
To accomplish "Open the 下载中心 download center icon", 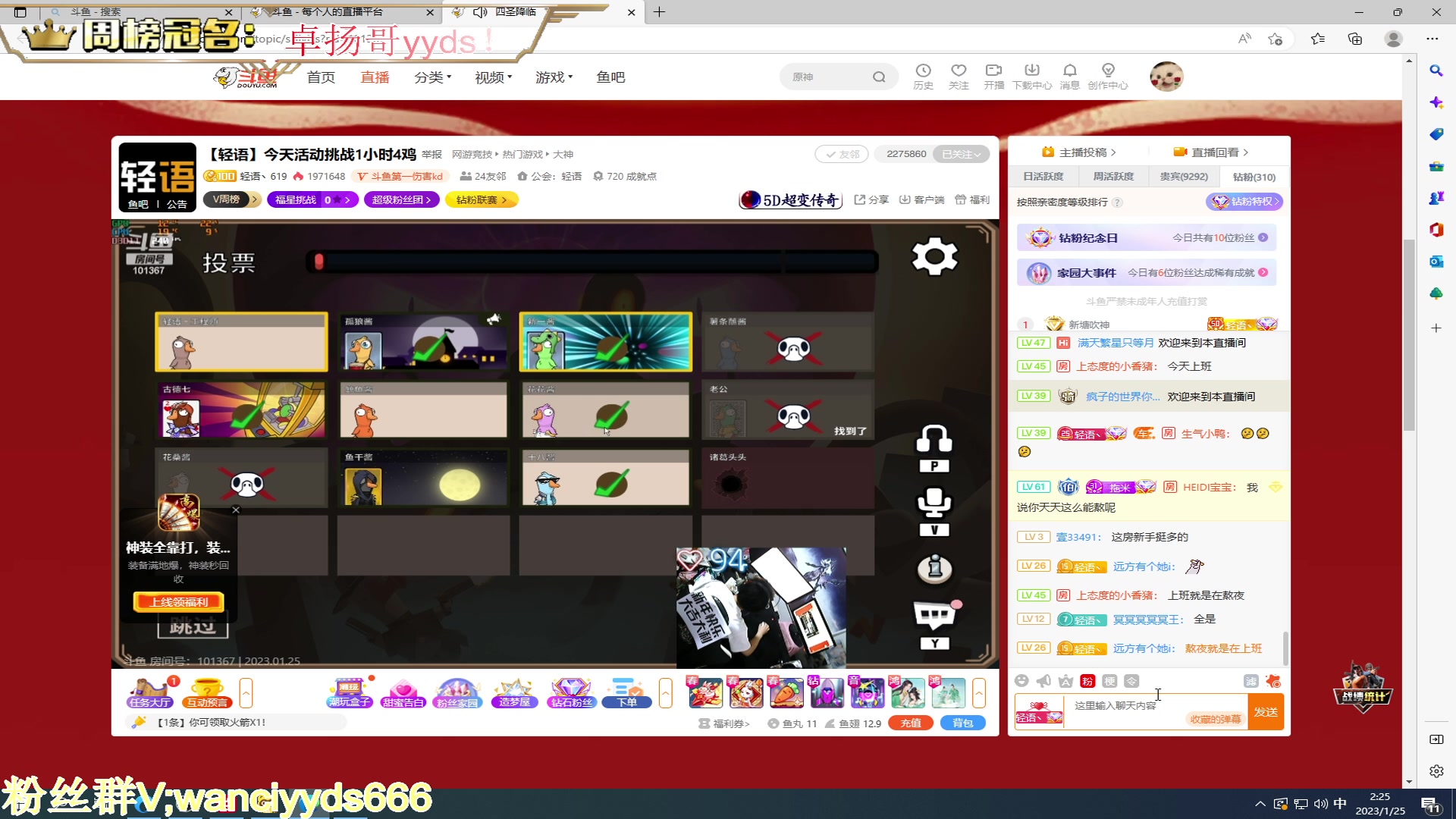I will 1031,75.
